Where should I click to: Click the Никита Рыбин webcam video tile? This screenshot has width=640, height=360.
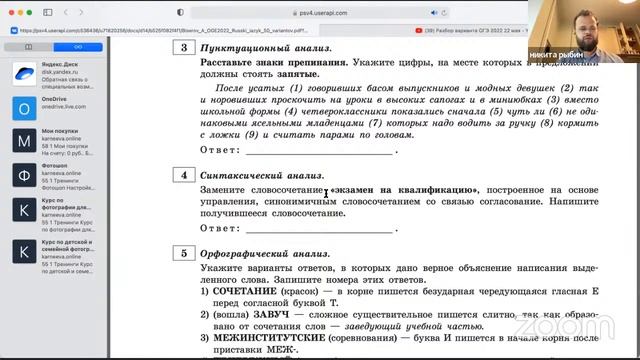(x=584, y=31)
